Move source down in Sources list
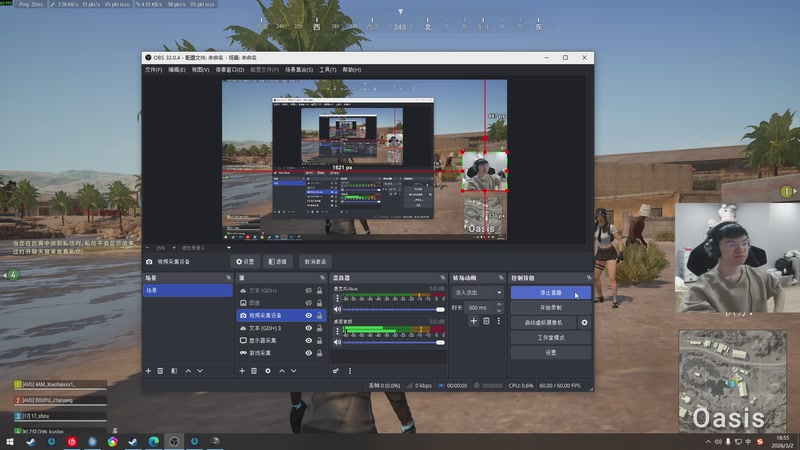This screenshot has height=450, width=800. (294, 371)
